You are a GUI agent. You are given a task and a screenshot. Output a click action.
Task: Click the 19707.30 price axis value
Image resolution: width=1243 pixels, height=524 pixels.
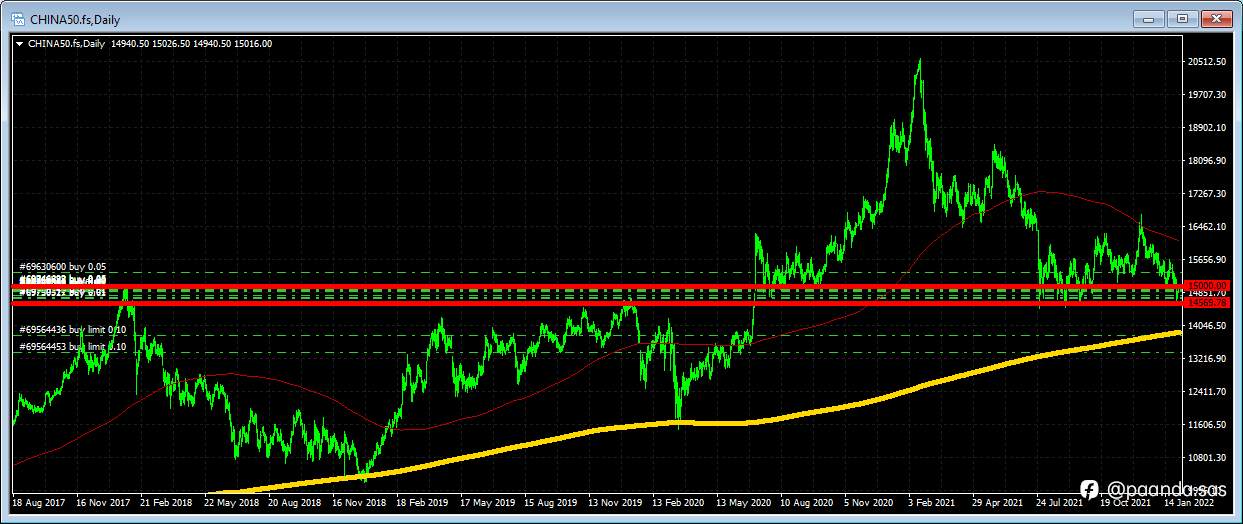(1206, 95)
